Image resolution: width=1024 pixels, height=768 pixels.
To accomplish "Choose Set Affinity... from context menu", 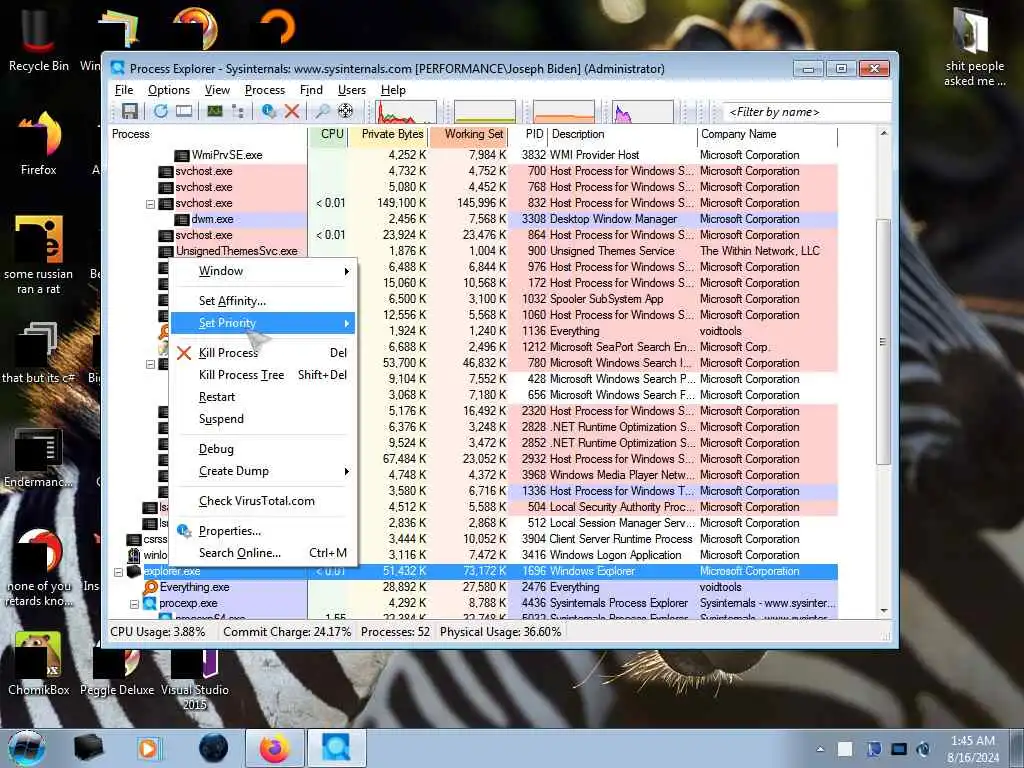I will click(x=263, y=301).
